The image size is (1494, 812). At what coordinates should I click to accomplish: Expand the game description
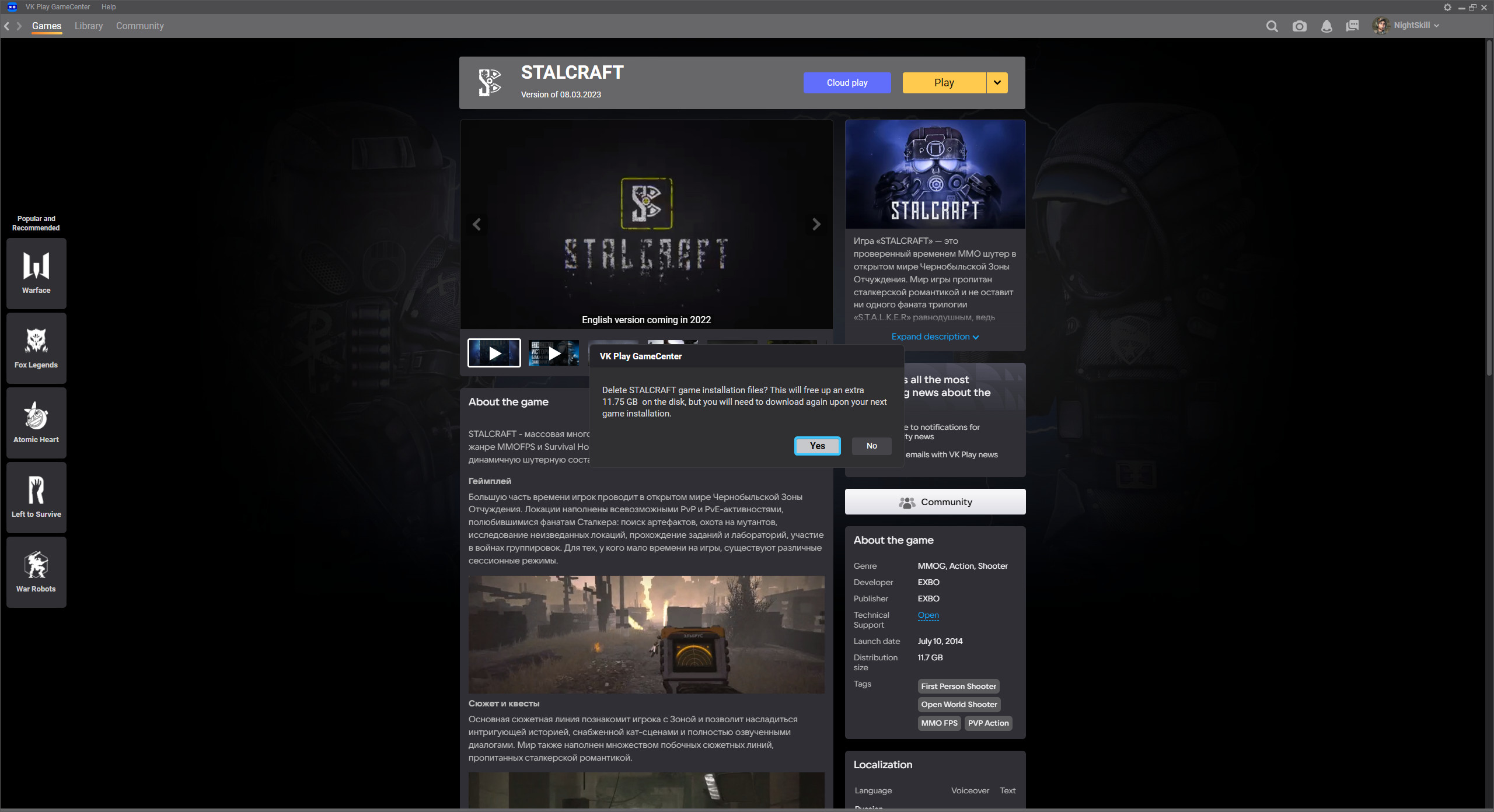click(935, 337)
